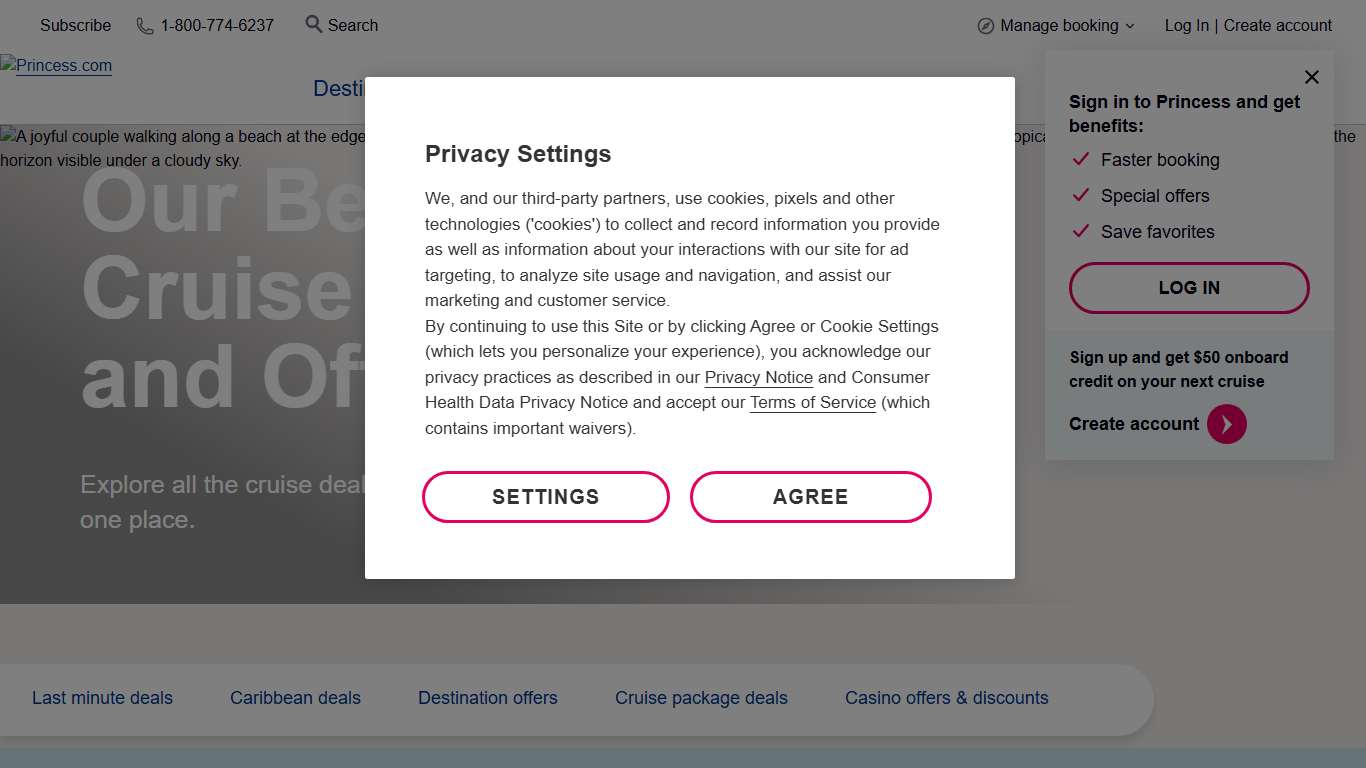Open Casino offers & discounts
1366x768 pixels.
pos(946,698)
